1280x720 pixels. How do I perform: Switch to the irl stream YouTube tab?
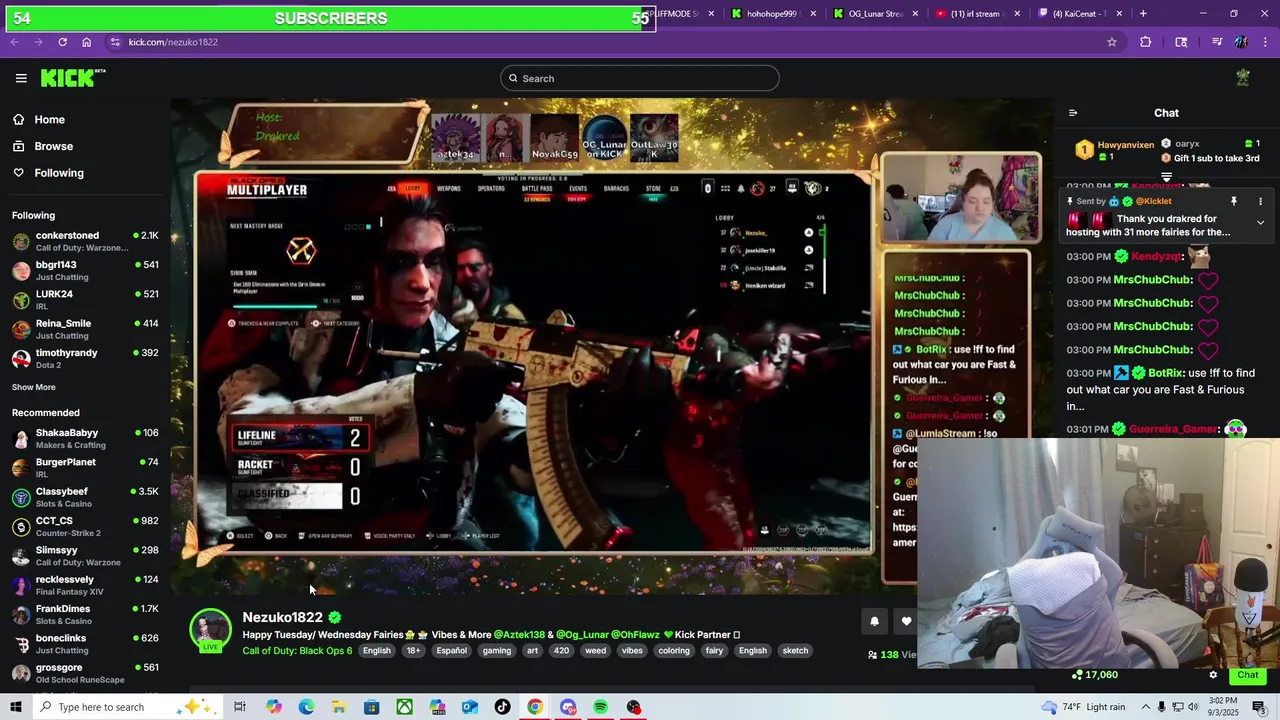(x=977, y=14)
